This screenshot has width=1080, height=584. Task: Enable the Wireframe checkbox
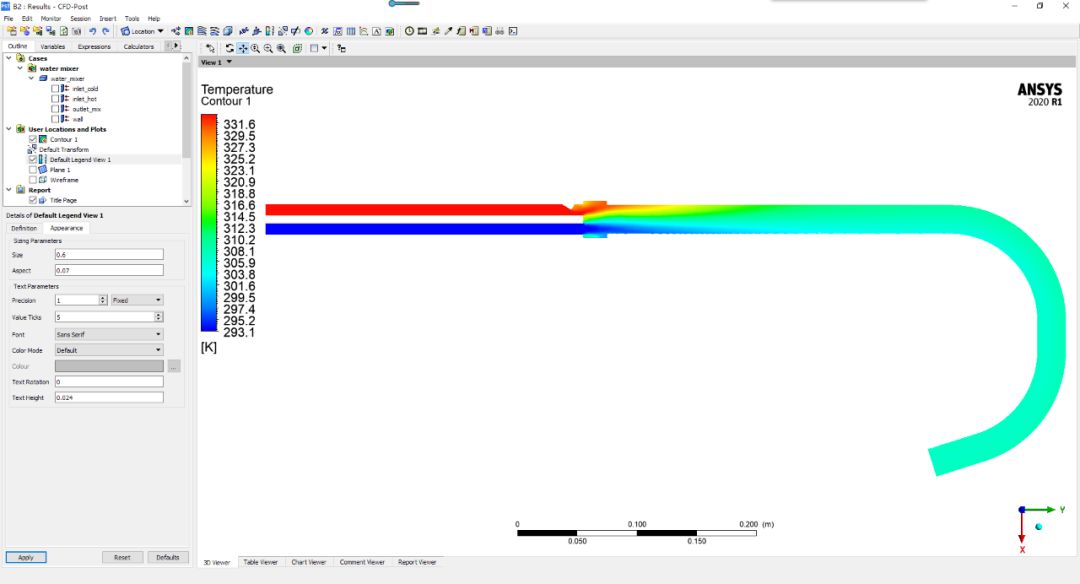(32, 180)
